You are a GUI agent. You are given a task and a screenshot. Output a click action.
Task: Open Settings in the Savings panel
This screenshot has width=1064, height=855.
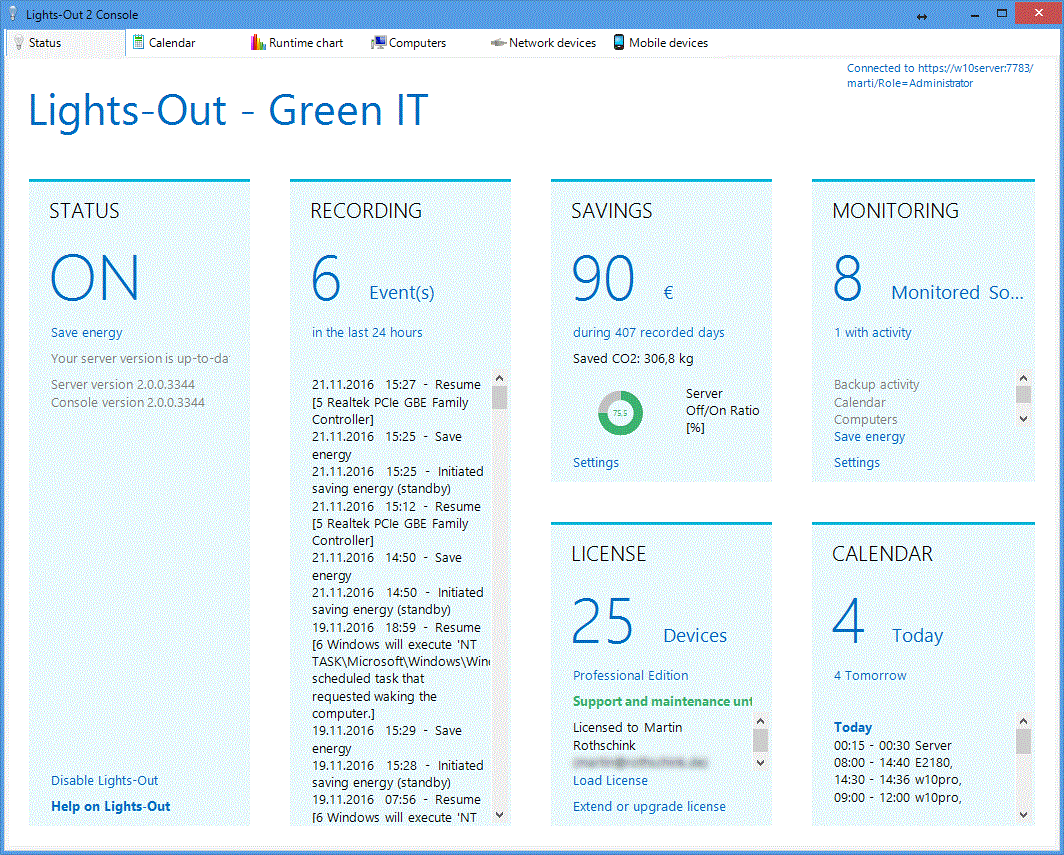(x=596, y=462)
